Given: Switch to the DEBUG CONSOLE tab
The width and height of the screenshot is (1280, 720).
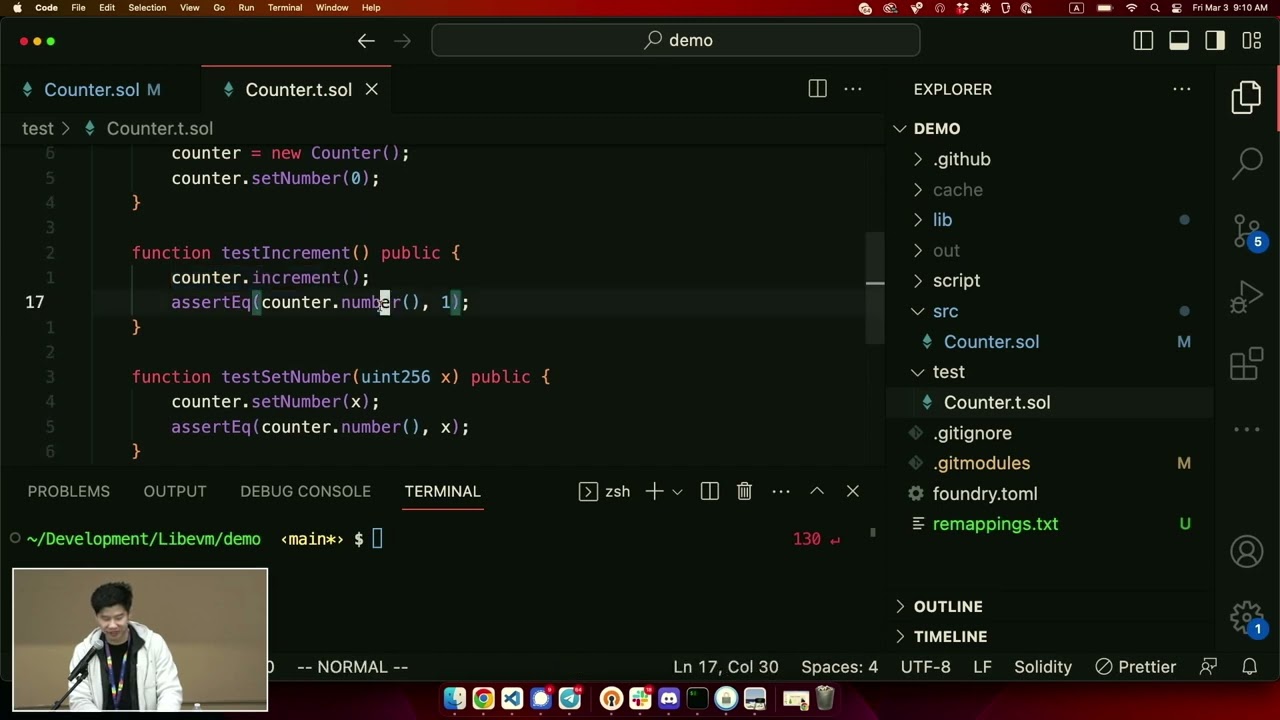Looking at the screenshot, I should [x=305, y=491].
